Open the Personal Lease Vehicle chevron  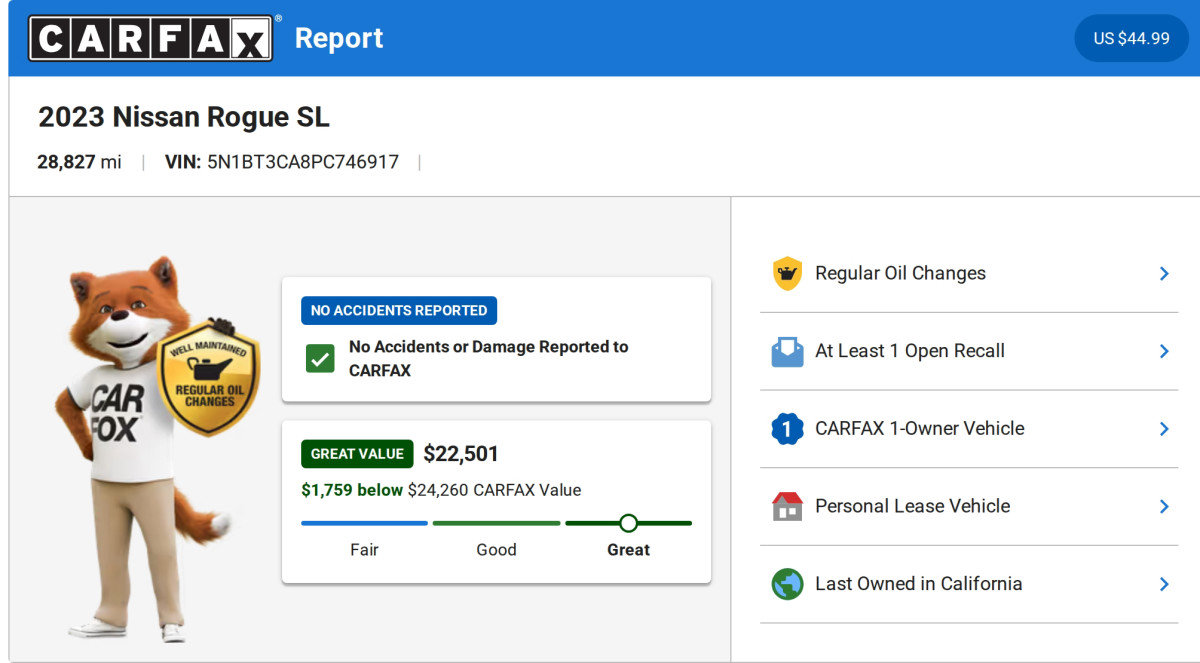point(1164,506)
